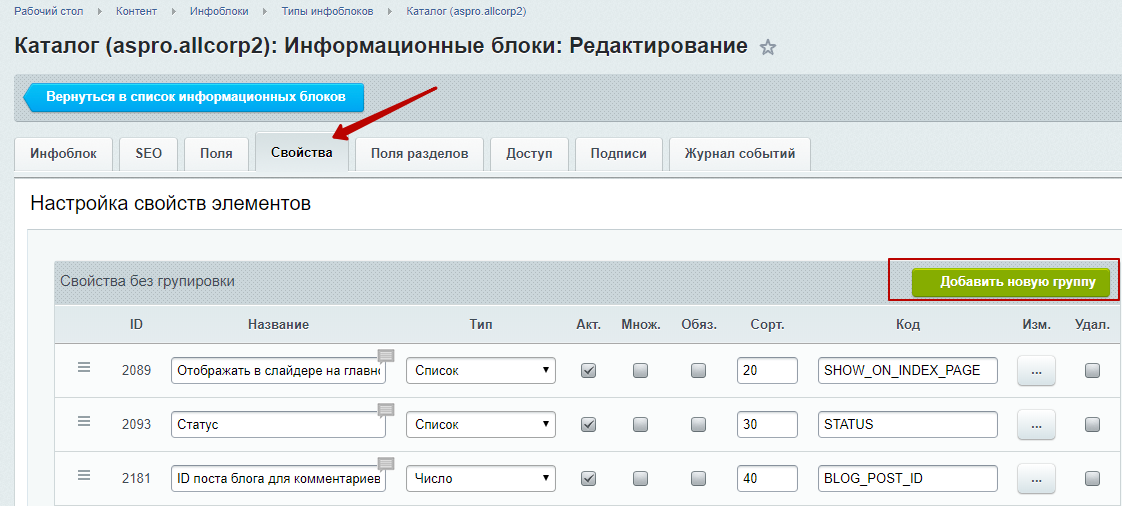The height and width of the screenshot is (506, 1122).
Task: Edit sort field with value 30
Action: [767, 424]
